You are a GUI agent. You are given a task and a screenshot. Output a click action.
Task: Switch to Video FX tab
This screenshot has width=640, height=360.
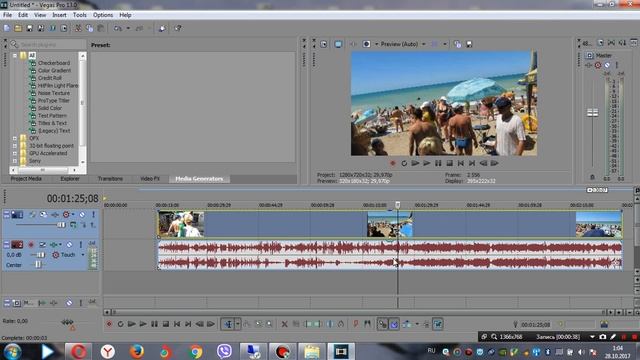[150, 179]
